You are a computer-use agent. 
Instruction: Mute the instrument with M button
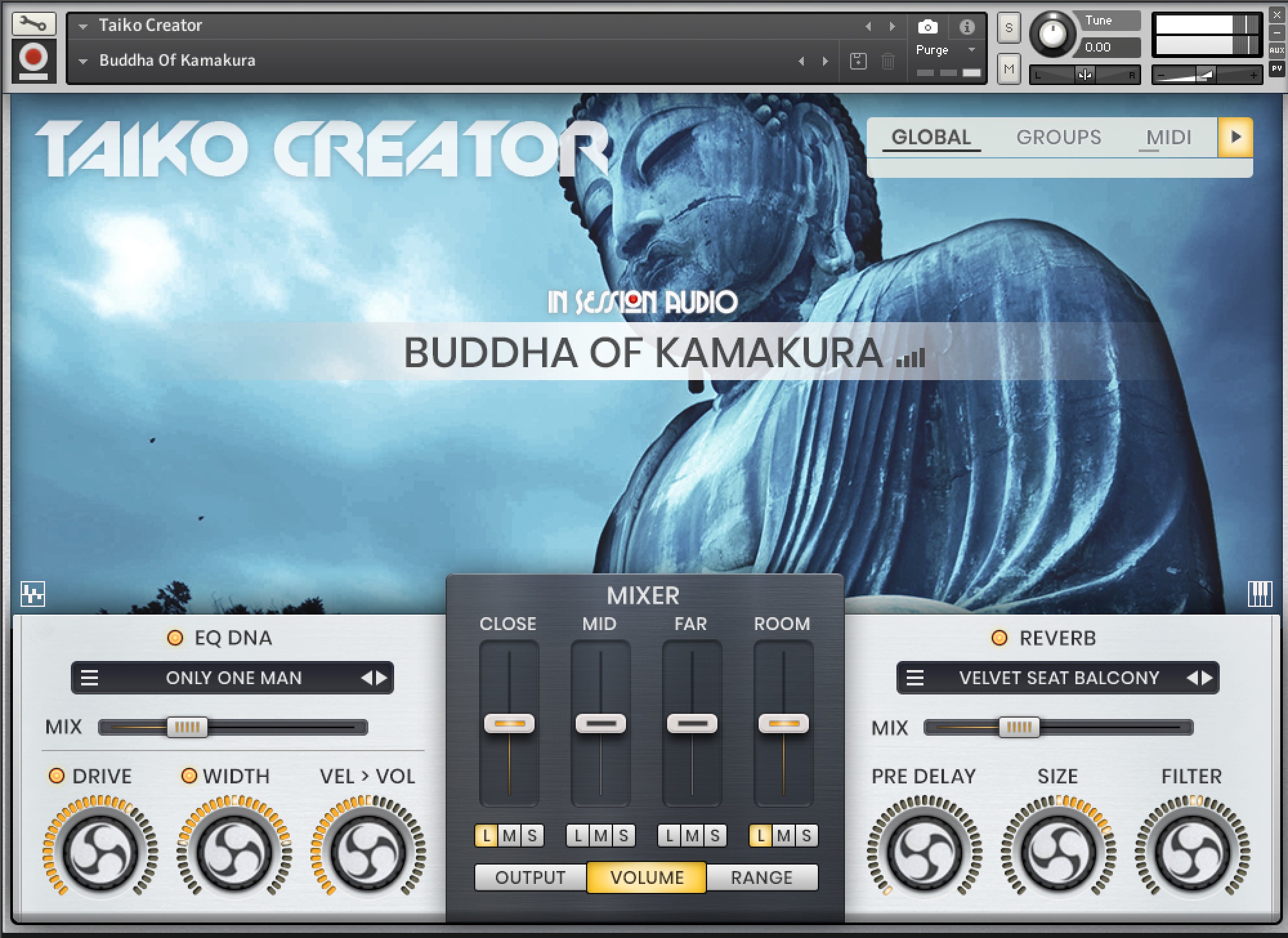[x=1009, y=68]
